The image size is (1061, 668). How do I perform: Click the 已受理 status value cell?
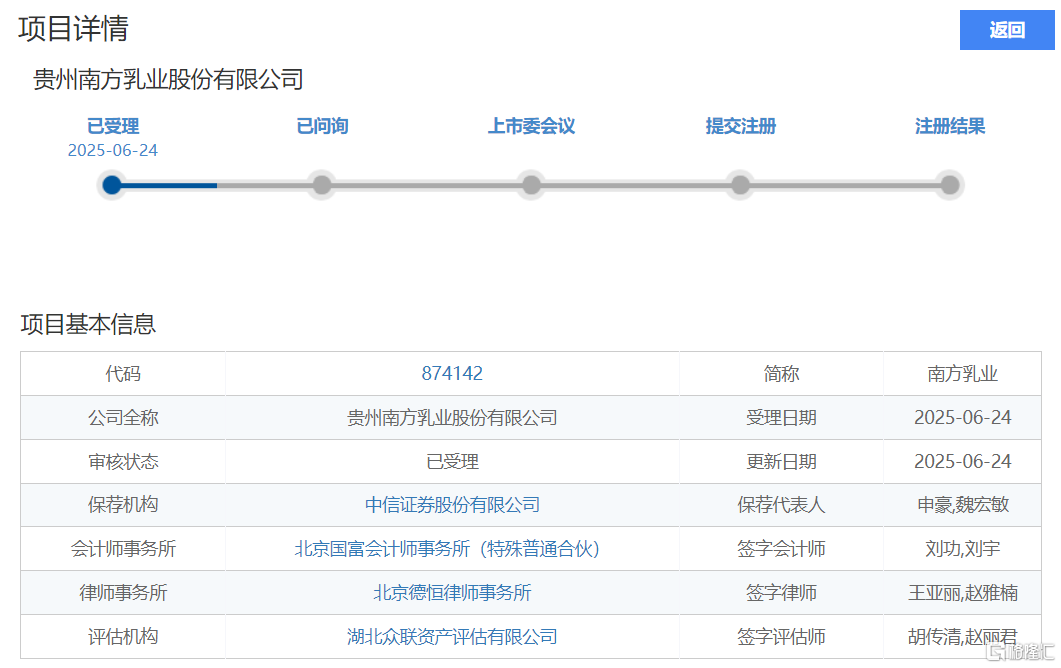tap(452, 462)
